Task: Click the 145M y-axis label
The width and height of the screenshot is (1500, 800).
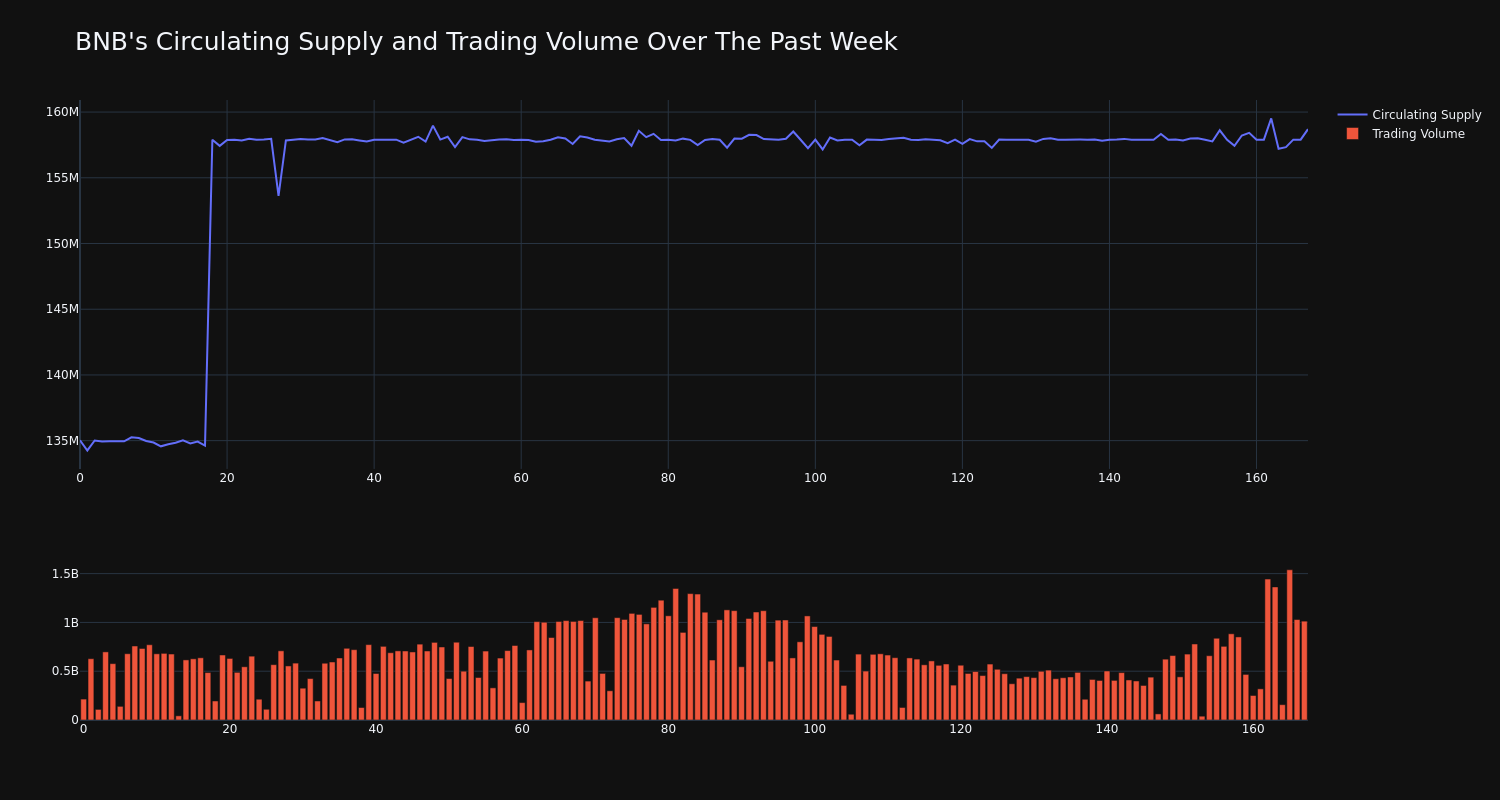Action: (62, 309)
